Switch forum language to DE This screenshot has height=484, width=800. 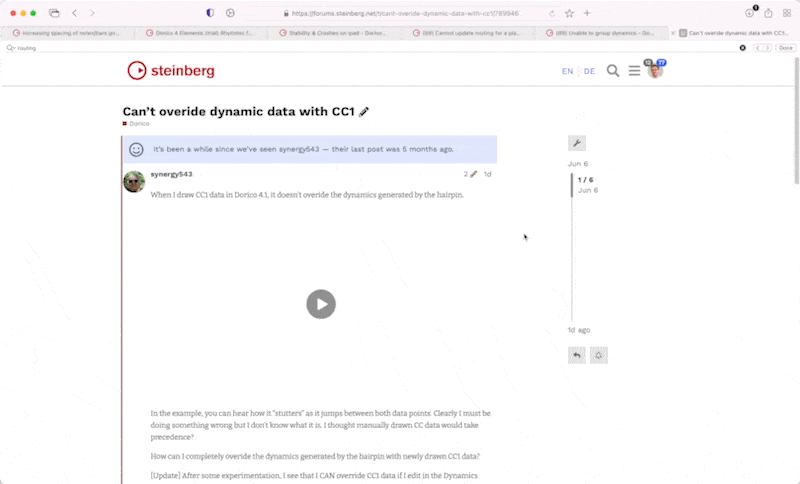(589, 71)
